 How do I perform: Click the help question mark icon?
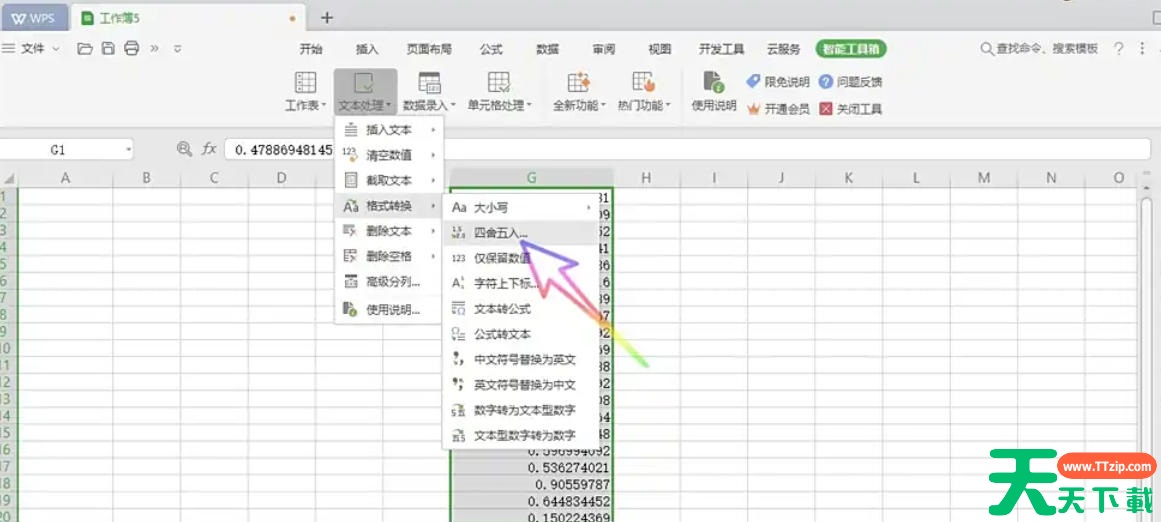(x=1119, y=49)
